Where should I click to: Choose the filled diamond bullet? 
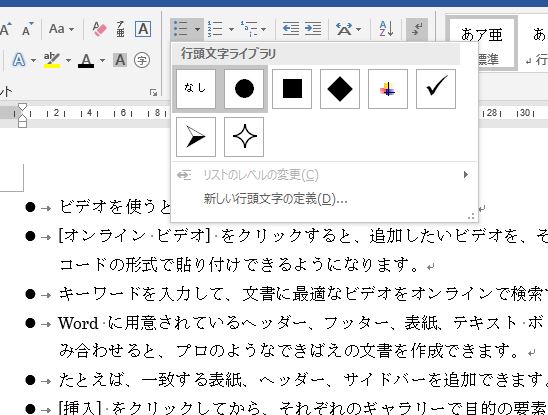point(340,89)
